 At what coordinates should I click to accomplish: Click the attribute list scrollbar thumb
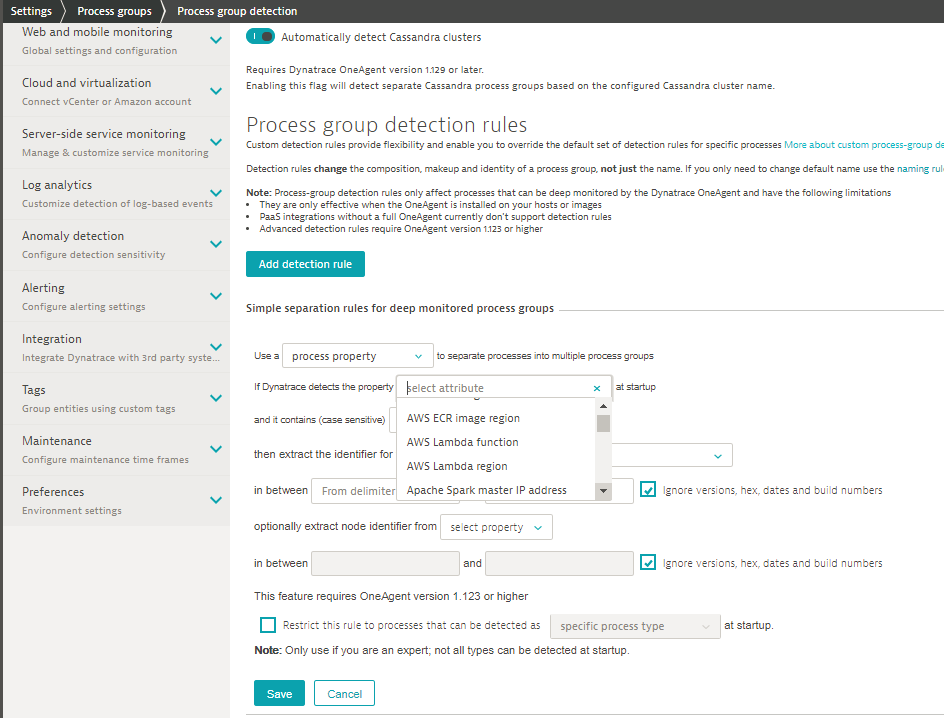pyautogui.click(x=603, y=423)
